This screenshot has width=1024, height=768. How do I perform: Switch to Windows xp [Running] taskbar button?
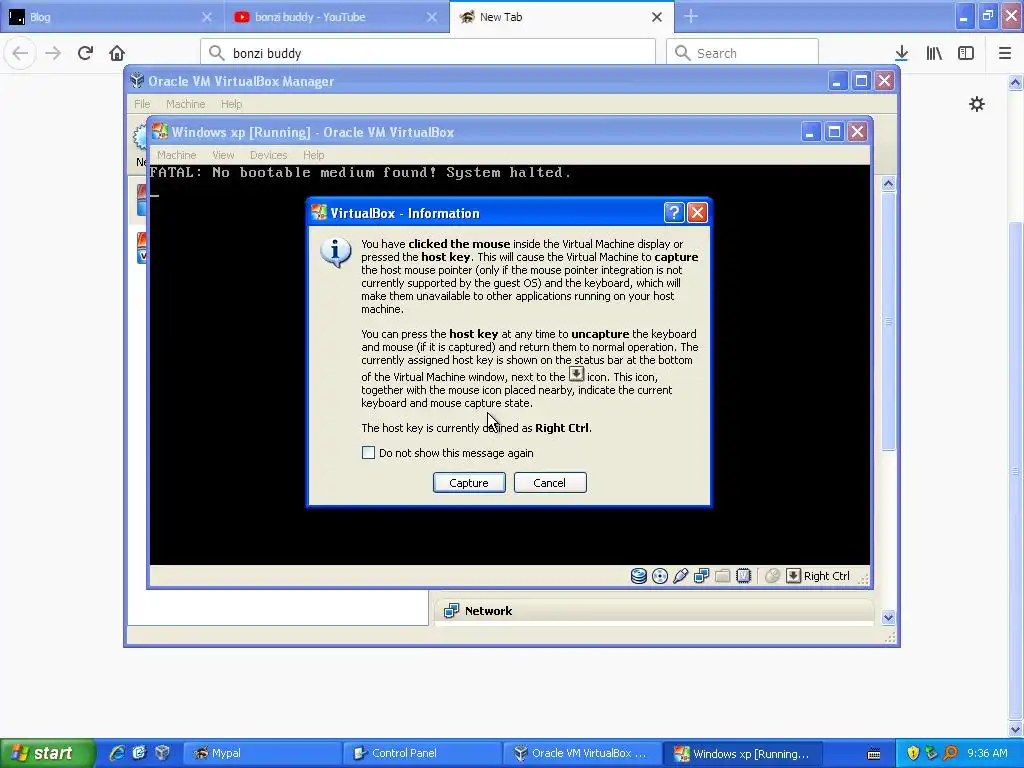pos(742,753)
